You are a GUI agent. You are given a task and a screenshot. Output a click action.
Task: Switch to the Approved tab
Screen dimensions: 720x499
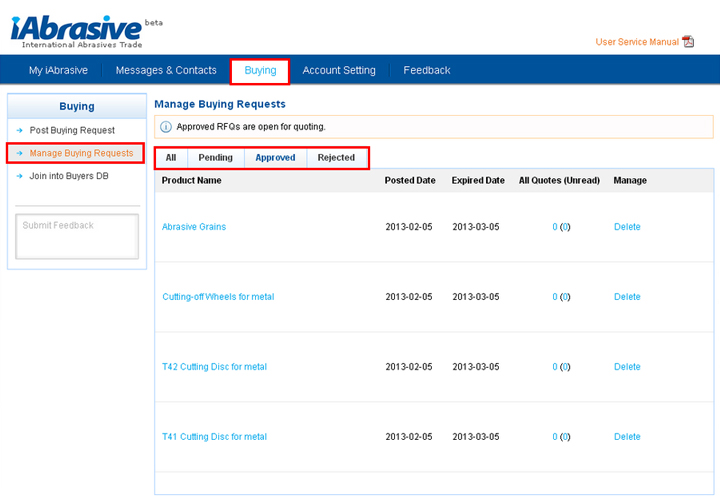[275, 157]
